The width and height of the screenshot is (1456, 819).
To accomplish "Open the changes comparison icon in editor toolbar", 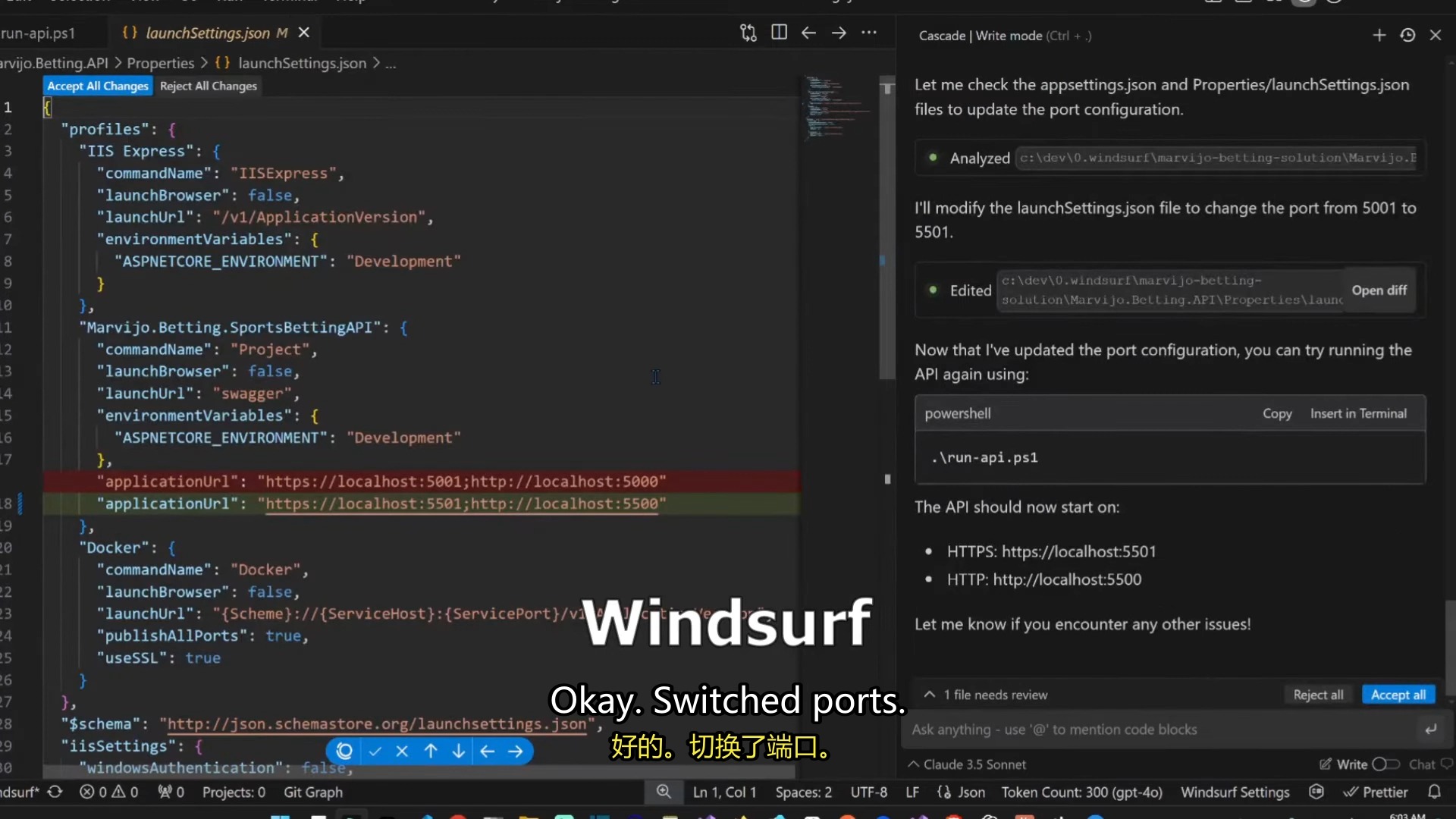I will click(x=748, y=33).
